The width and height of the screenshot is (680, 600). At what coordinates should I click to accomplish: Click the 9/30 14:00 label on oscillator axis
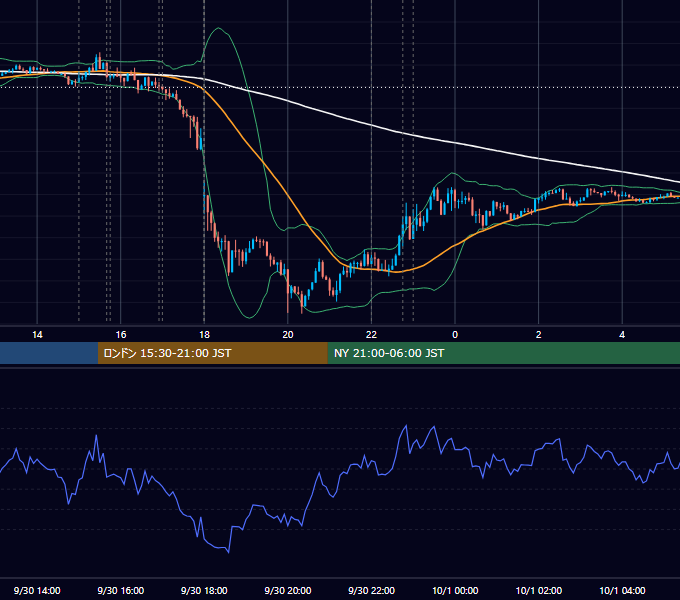point(37,590)
